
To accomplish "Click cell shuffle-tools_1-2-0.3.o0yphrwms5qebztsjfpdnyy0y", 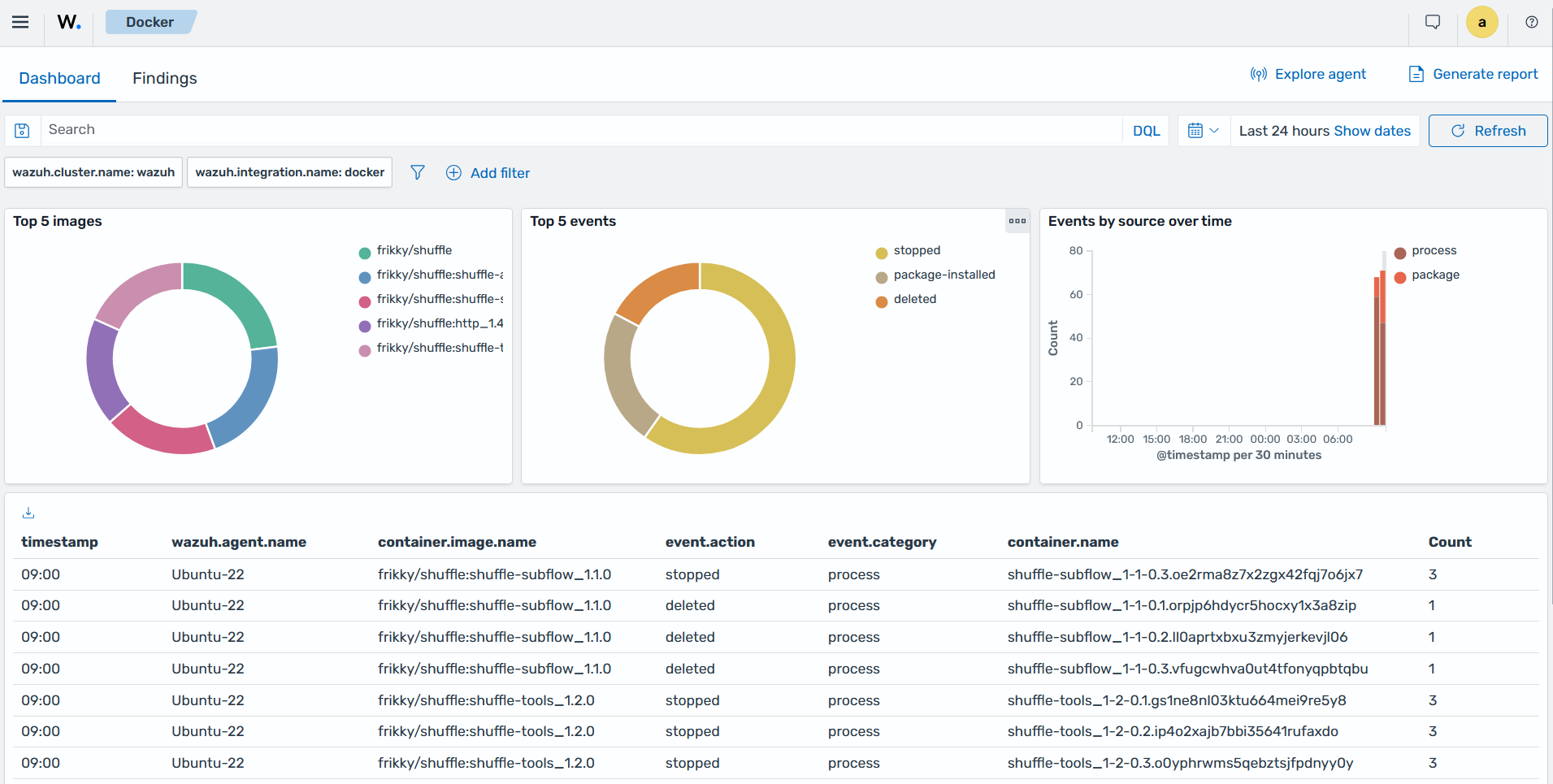I will point(1181,763).
